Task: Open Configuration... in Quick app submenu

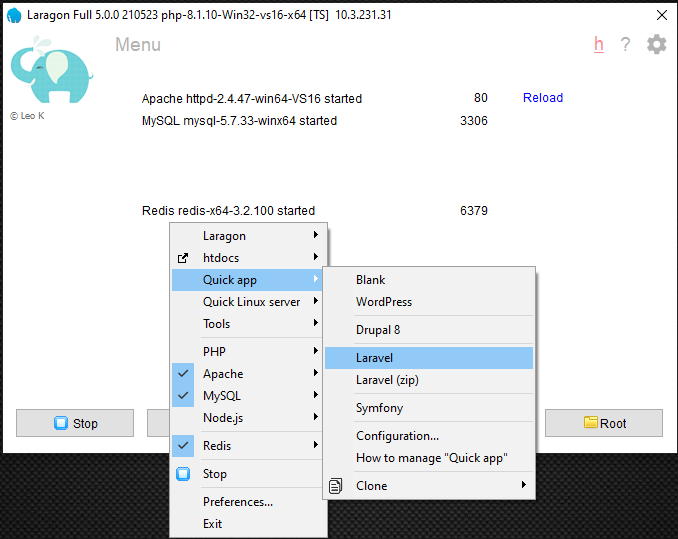Action: (429, 436)
